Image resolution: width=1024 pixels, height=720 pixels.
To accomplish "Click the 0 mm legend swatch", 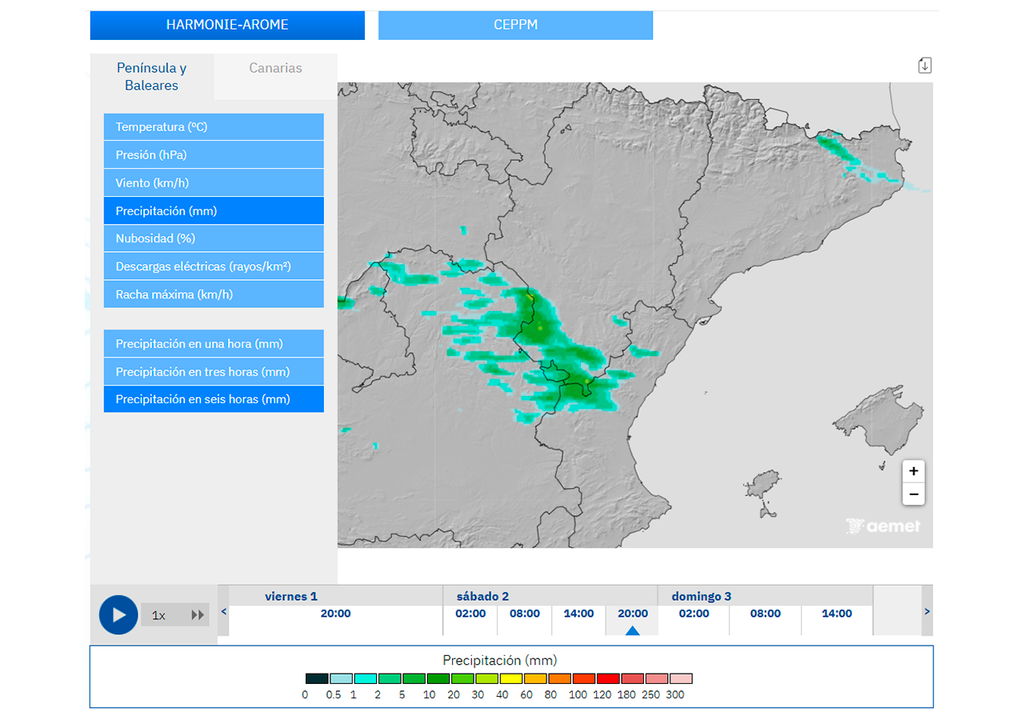I will (317, 679).
